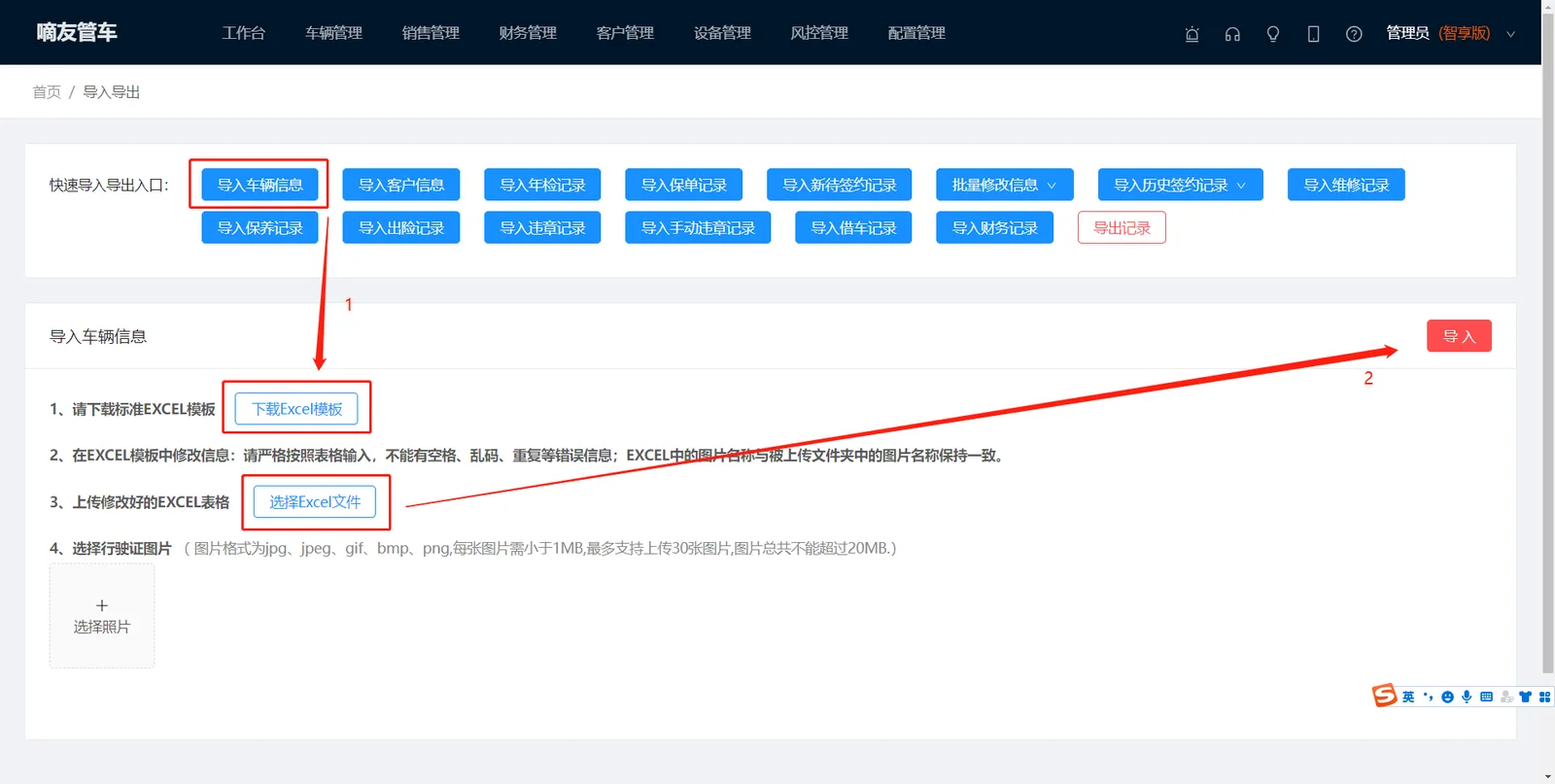Click the Sogou input method logo
The height and width of the screenshot is (784, 1555).
1384,695
